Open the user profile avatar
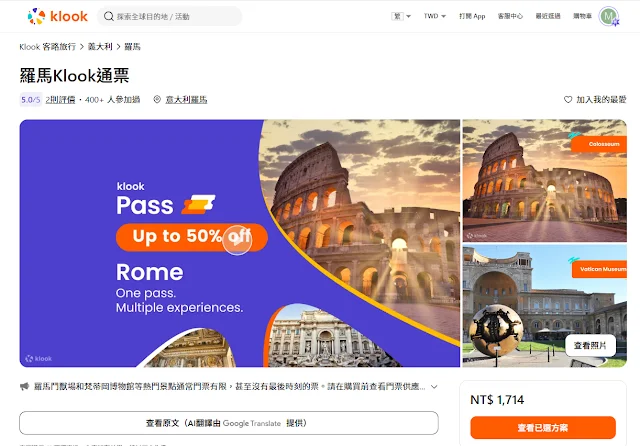The image size is (640, 446). (609, 16)
